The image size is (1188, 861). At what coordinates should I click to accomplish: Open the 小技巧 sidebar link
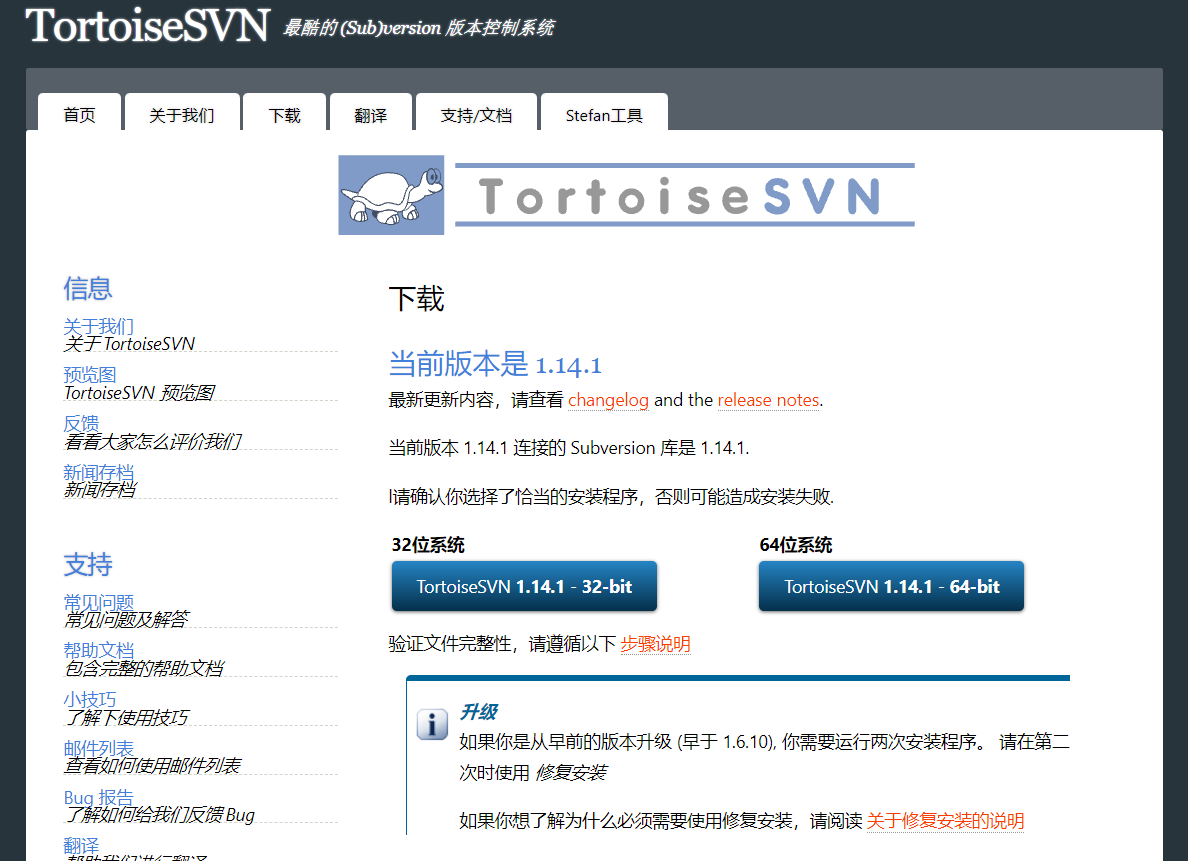click(89, 699)
